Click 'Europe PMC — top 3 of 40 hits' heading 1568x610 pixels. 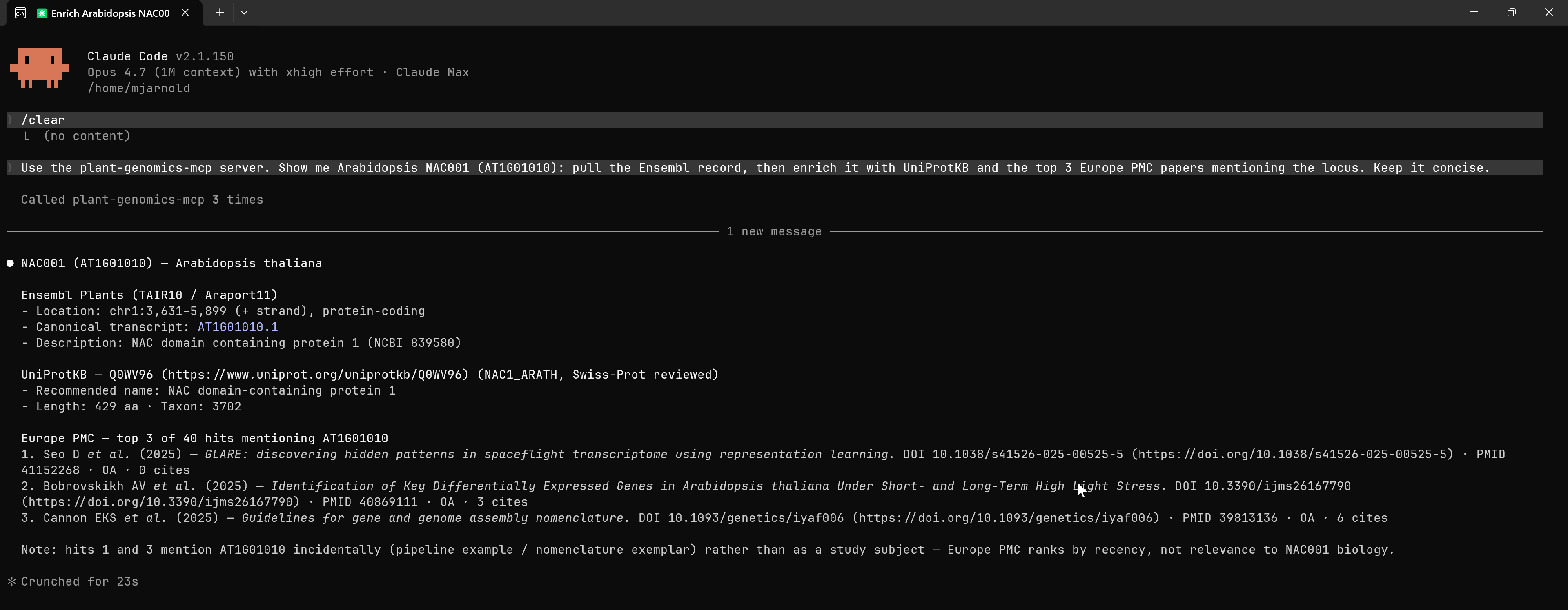[x=205, y=439]
